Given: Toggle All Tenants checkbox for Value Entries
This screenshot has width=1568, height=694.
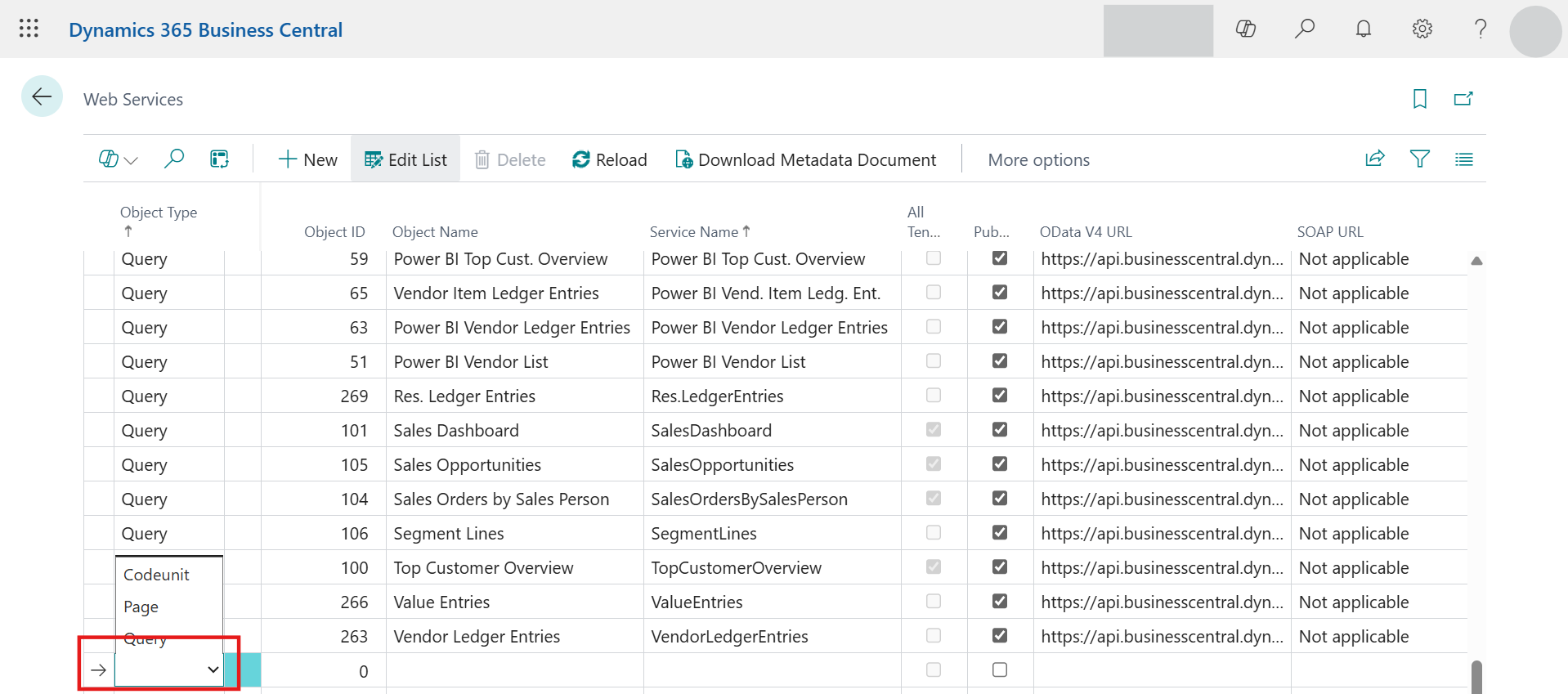Looking at the screenshot, I should pos(933,601).
